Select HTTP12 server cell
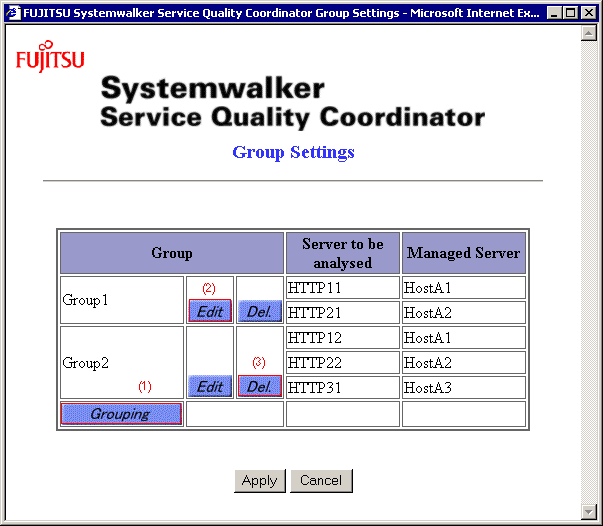 pos(343,338)
